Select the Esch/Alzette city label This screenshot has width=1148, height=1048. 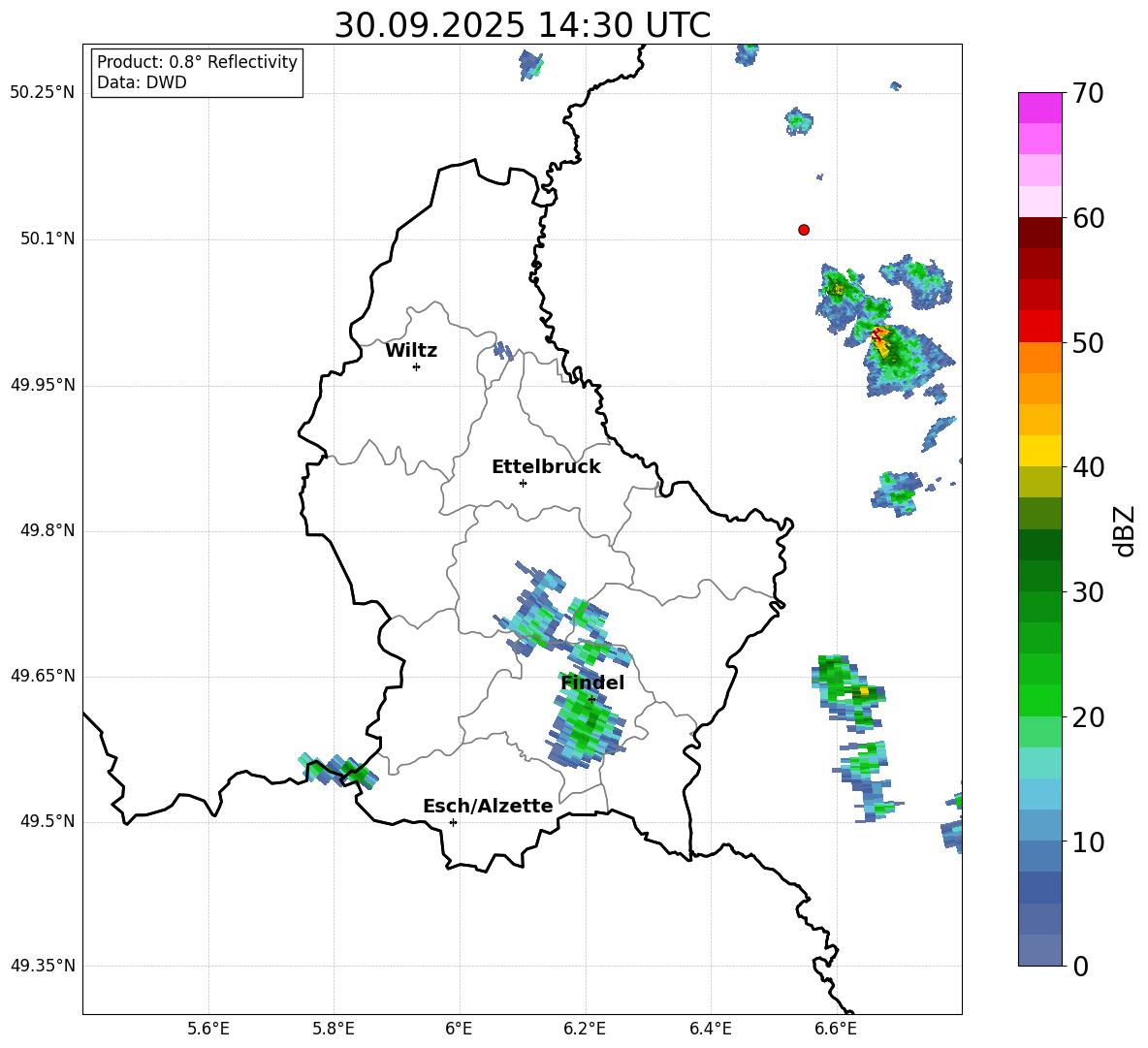click(x=488, y=806)
